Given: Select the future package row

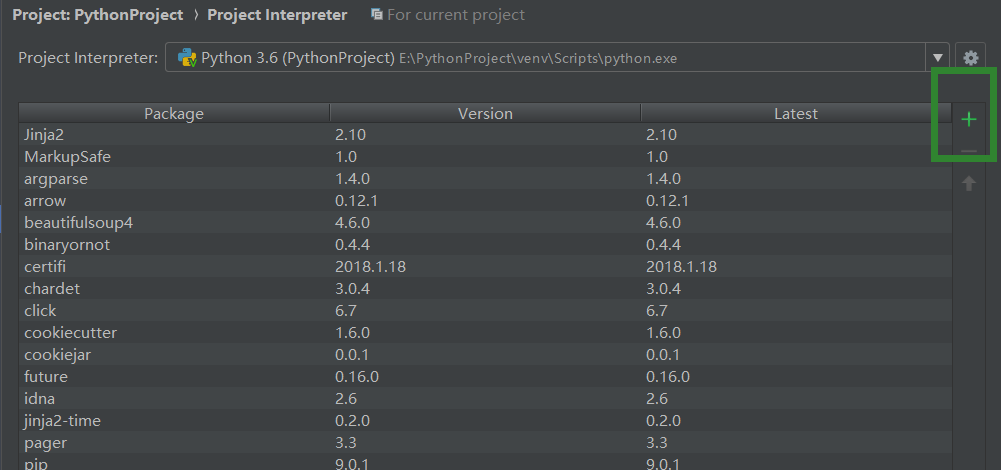Looking at the screenshot, I should pyautogui.click(x=485, y=377).
